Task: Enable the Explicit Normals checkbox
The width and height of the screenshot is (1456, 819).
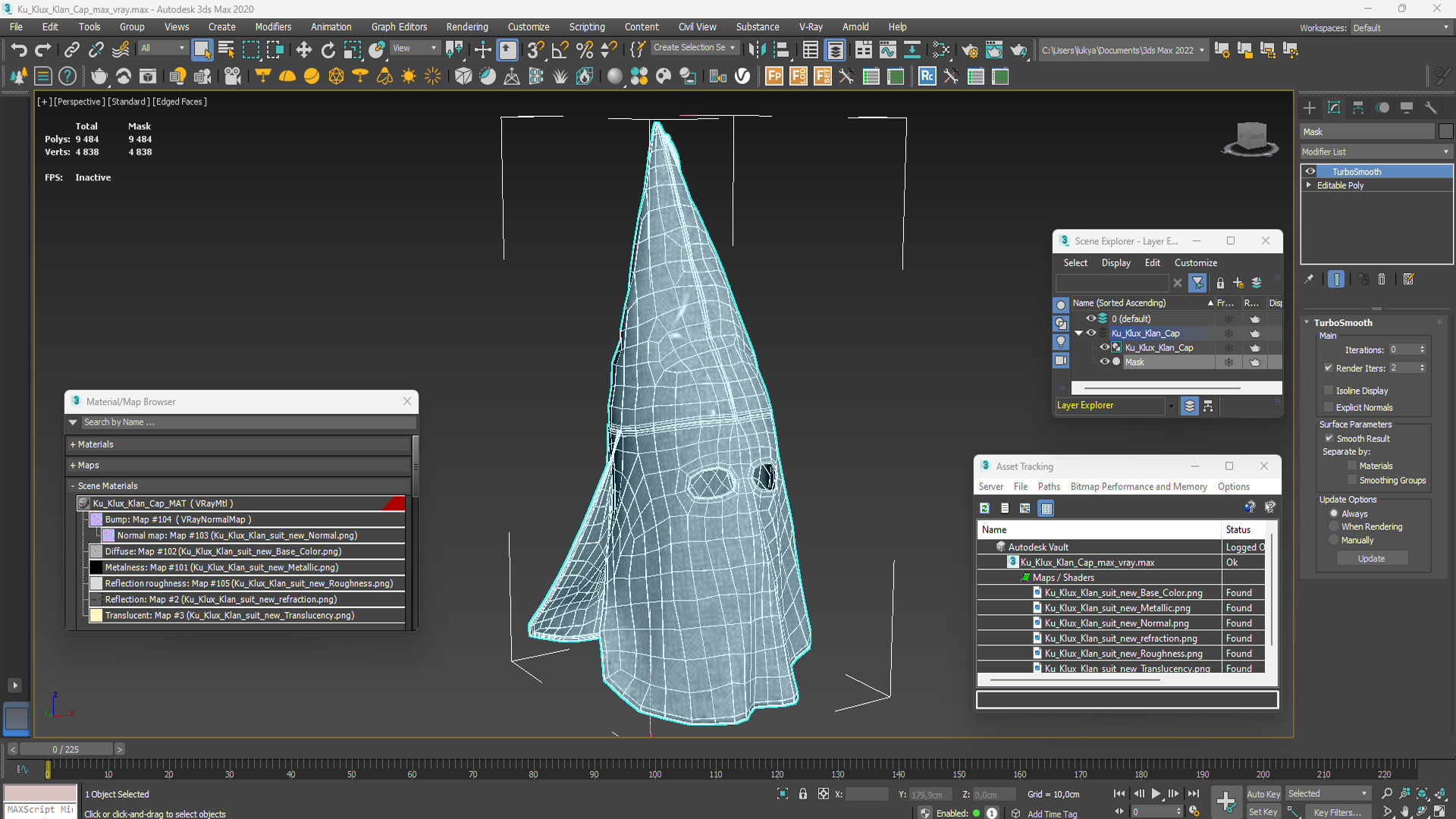Action: coord(1329,407)
